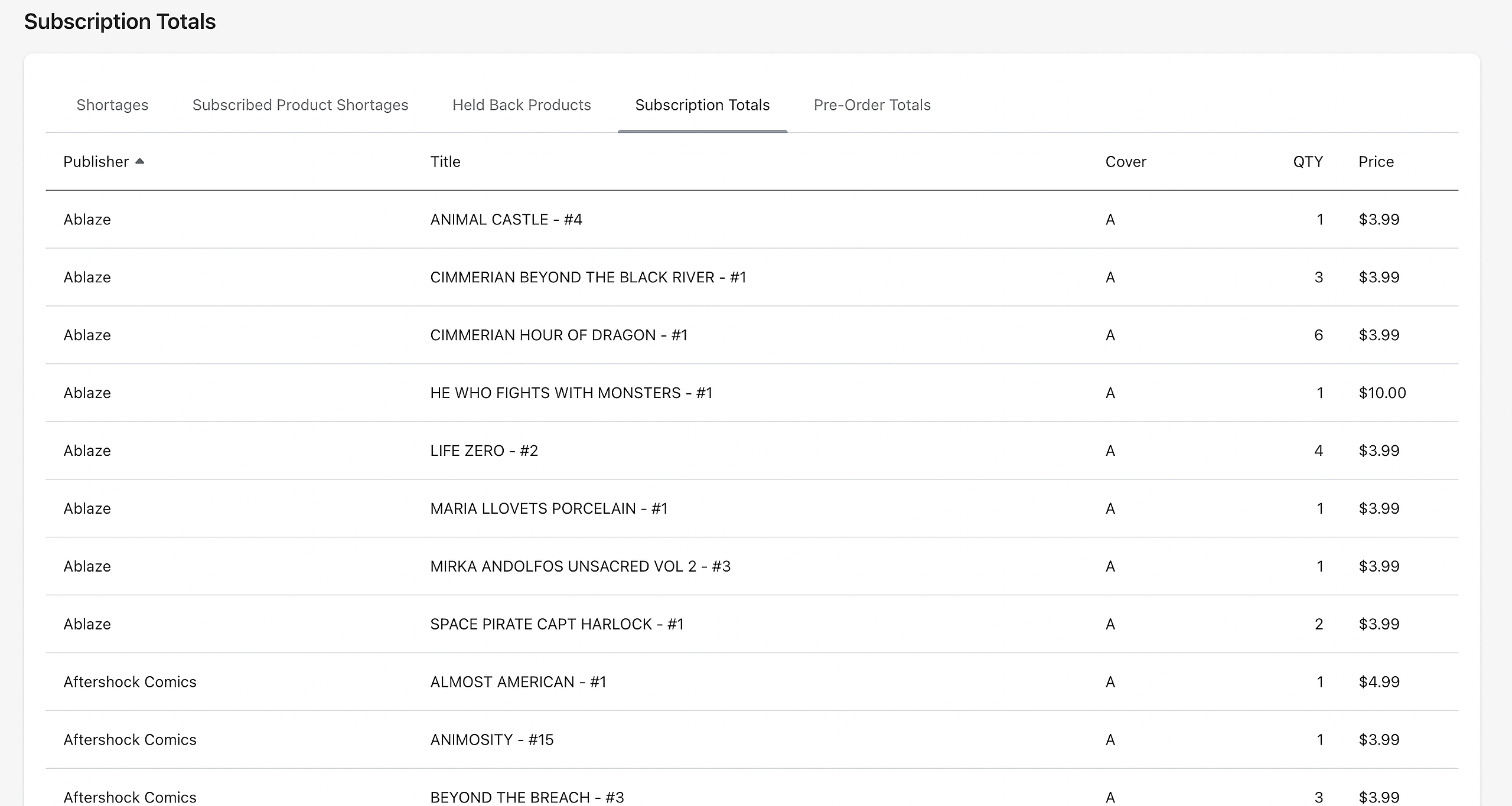Select SPACE PIRATE CAPT HARLOCK - #1
This screenshot has width=1512, height=806.
[557, 625]
